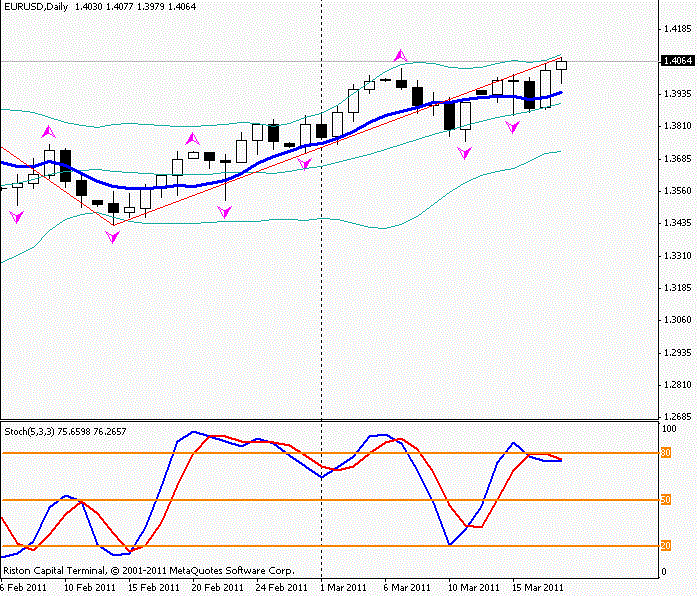The height and width of the screenshot is (602, 698).
Task: Click the orange 20 level label
Action: coord(666,545)
